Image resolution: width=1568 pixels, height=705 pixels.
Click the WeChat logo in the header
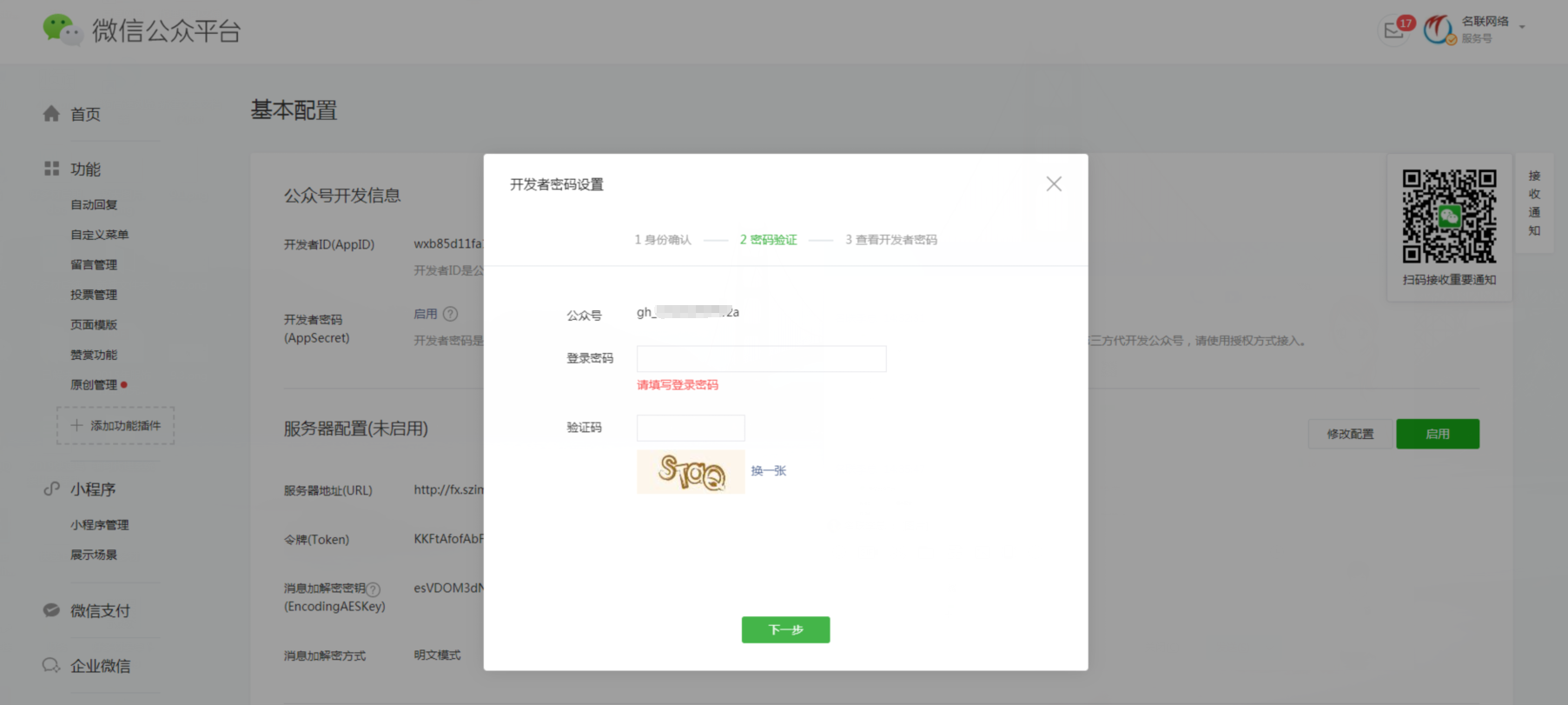[x=61, y=30]
